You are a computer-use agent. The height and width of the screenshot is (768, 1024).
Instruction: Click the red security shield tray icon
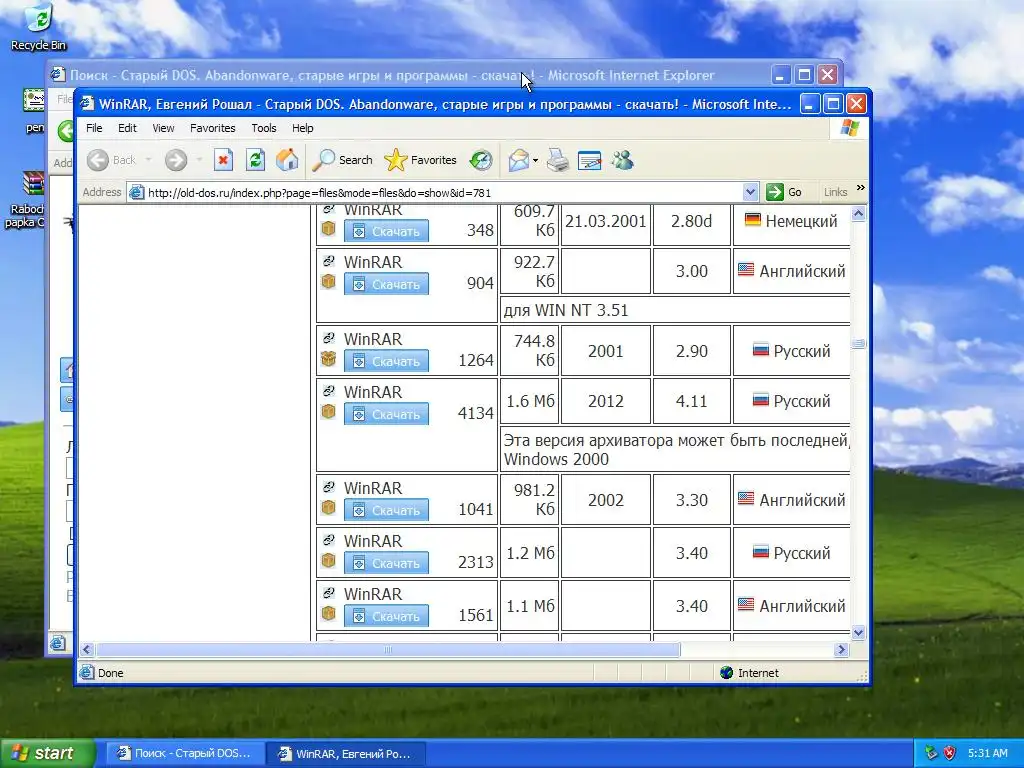(x=950, y=753)
